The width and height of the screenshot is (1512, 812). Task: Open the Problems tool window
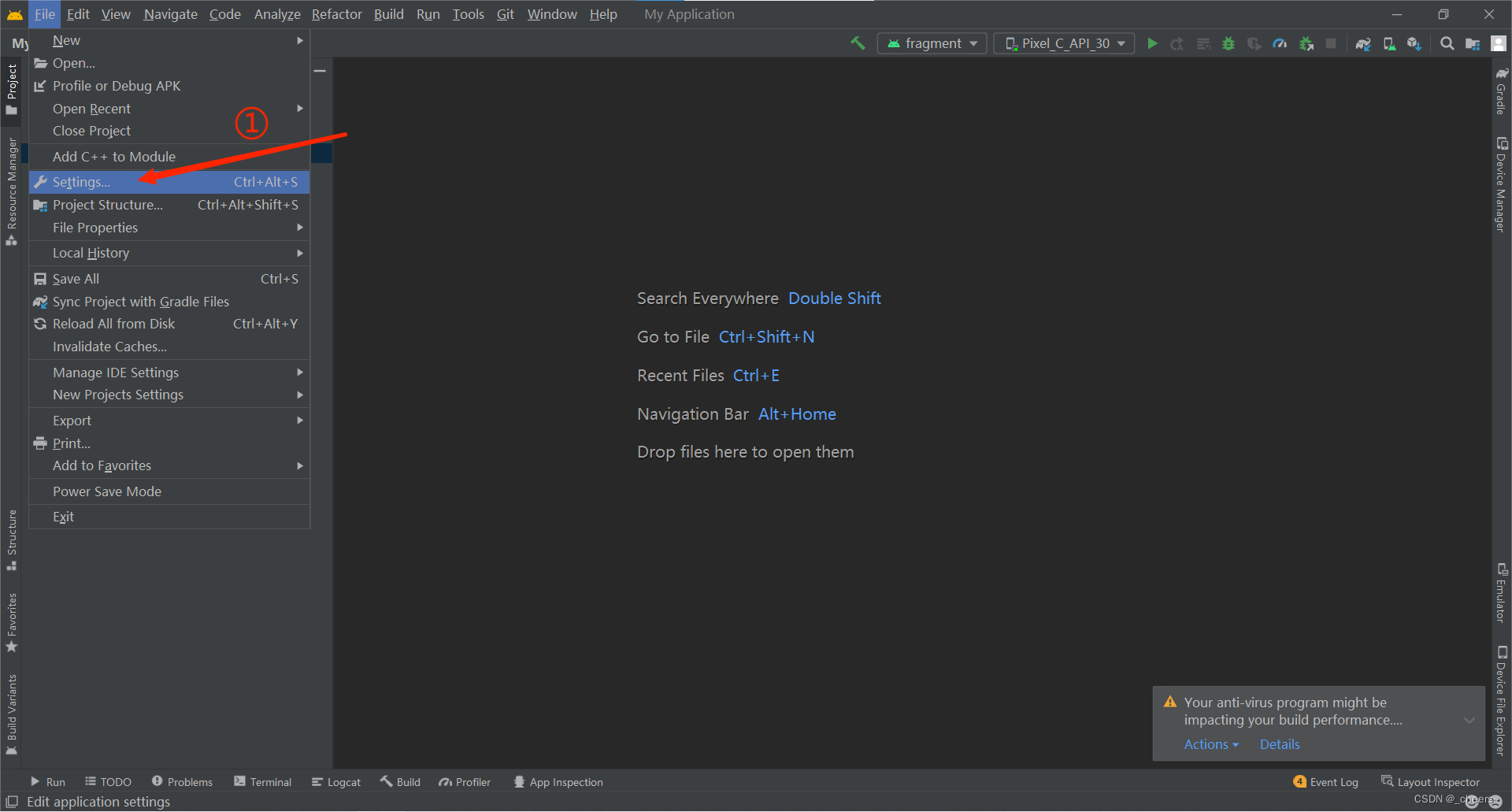click(182, 782)
